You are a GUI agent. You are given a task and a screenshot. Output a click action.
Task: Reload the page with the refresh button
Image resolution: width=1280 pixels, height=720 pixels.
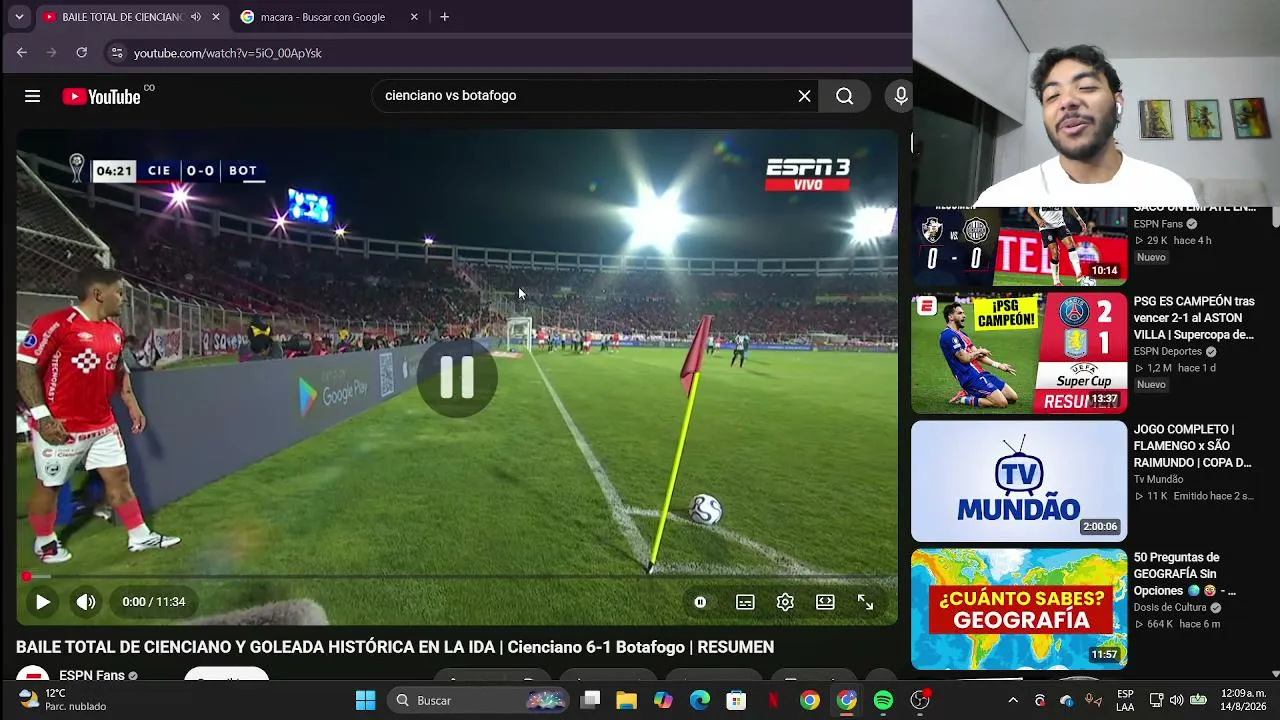click(x=82, y=53)
